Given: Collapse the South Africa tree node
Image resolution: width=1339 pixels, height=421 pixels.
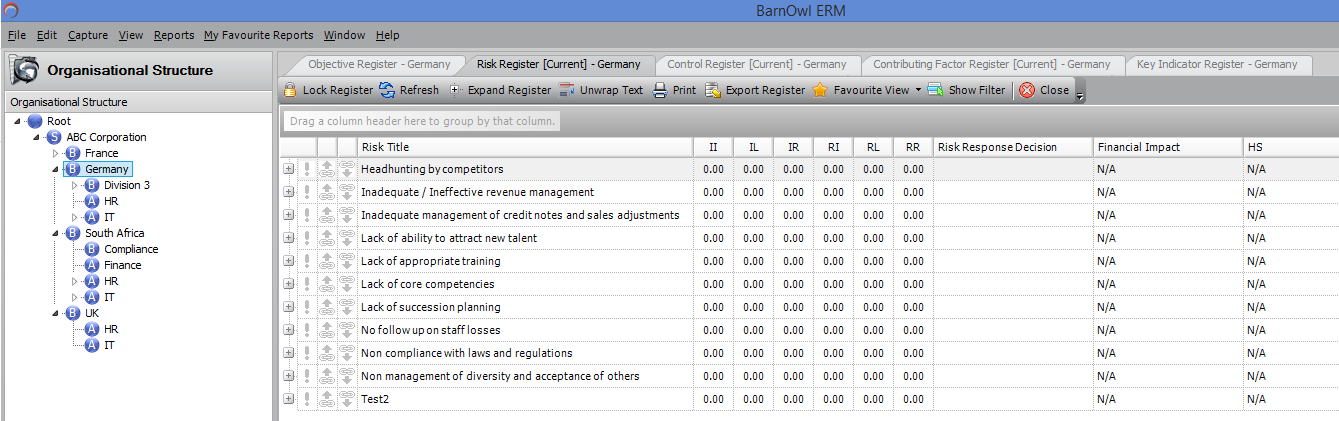Looking at the screenshot, I should point(56,233).
